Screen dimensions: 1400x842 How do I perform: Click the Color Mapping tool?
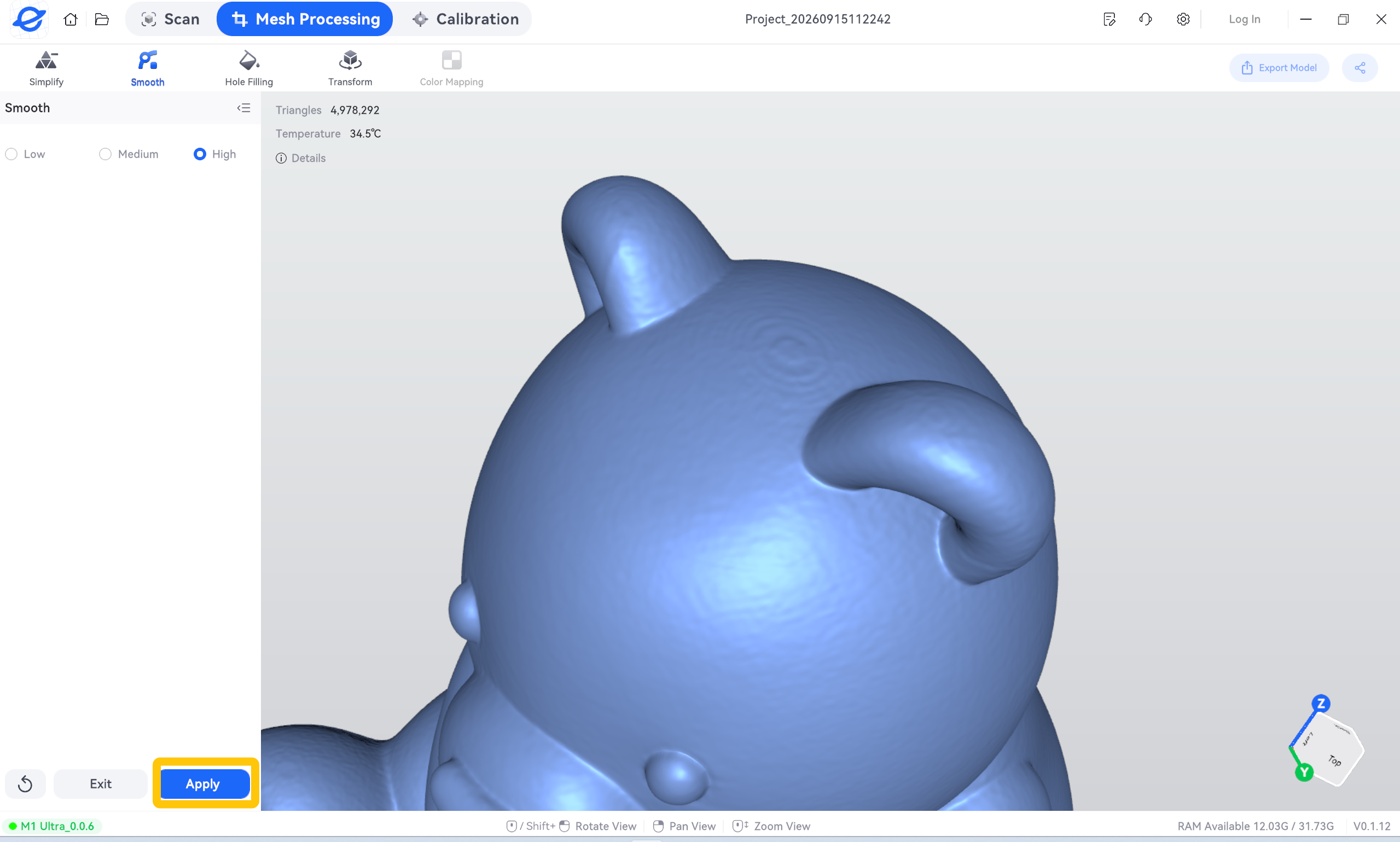click(x=451, y=68)
